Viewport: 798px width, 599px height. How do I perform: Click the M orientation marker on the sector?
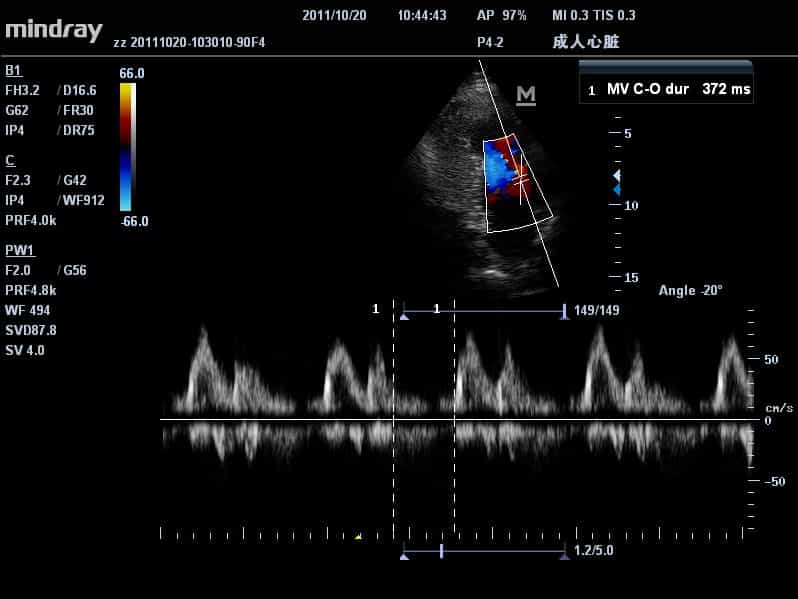click(526, 95)
